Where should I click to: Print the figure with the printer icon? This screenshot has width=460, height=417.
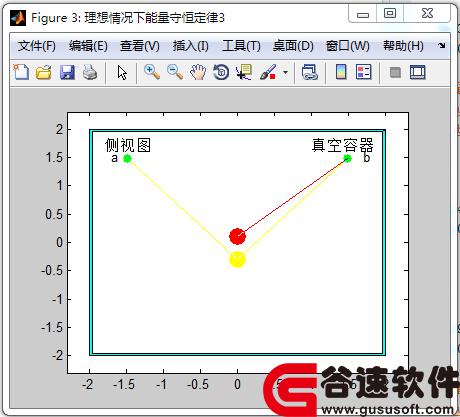(90, 72)
